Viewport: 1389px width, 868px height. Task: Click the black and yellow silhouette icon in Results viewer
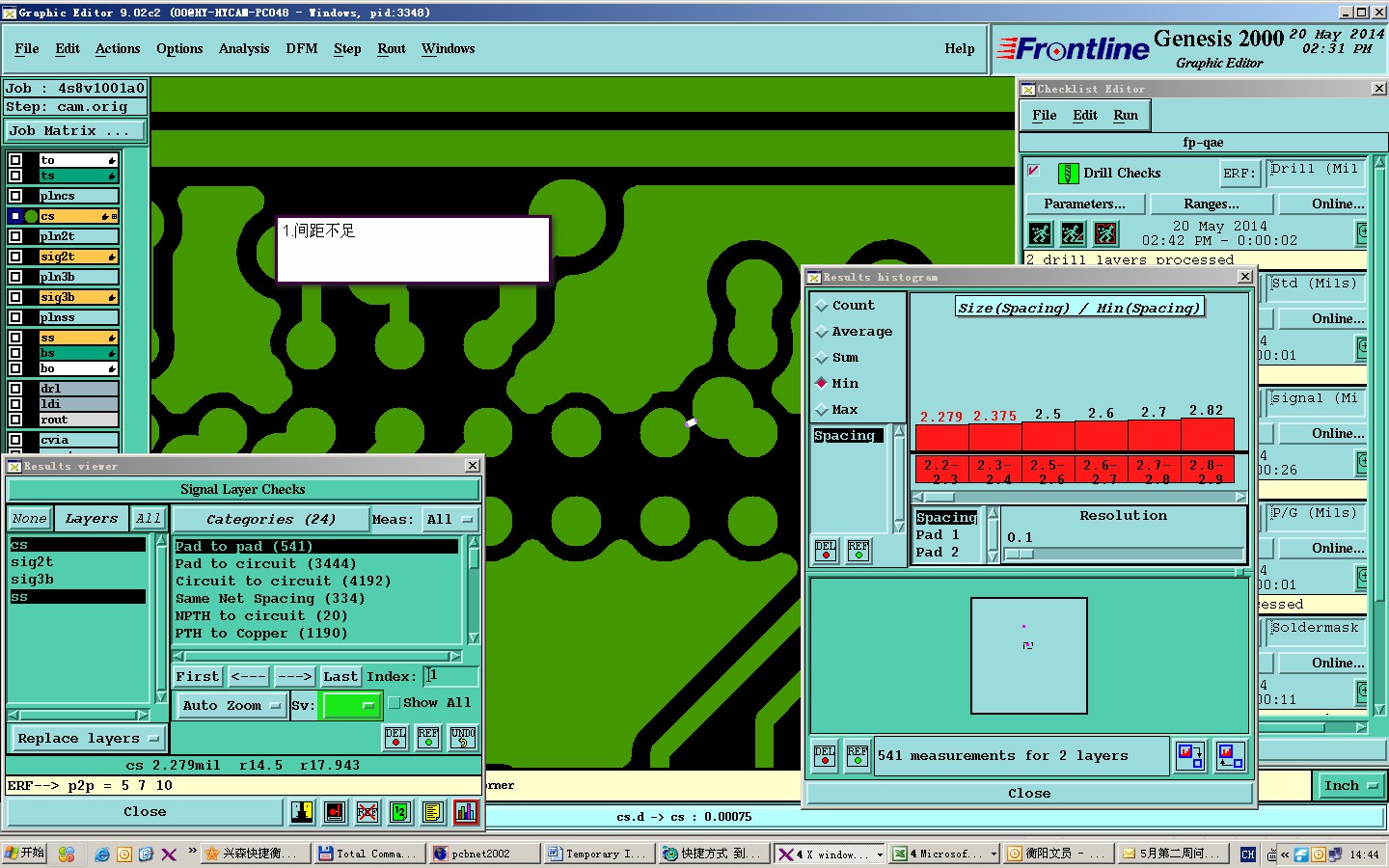pyautogui.click(x=302, y=812)
